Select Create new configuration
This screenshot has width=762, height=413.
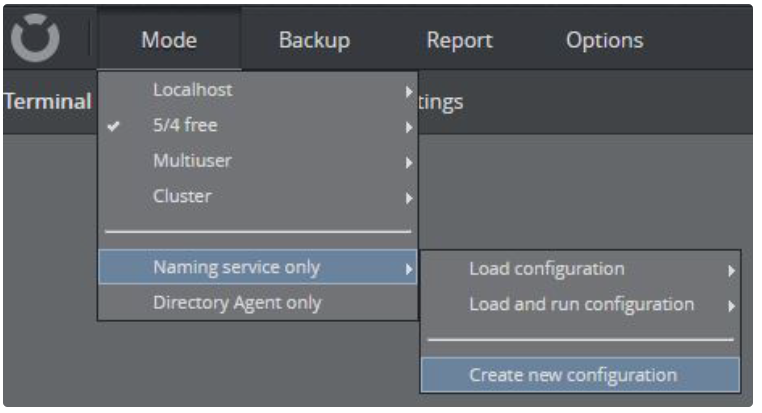coord(580,375)
